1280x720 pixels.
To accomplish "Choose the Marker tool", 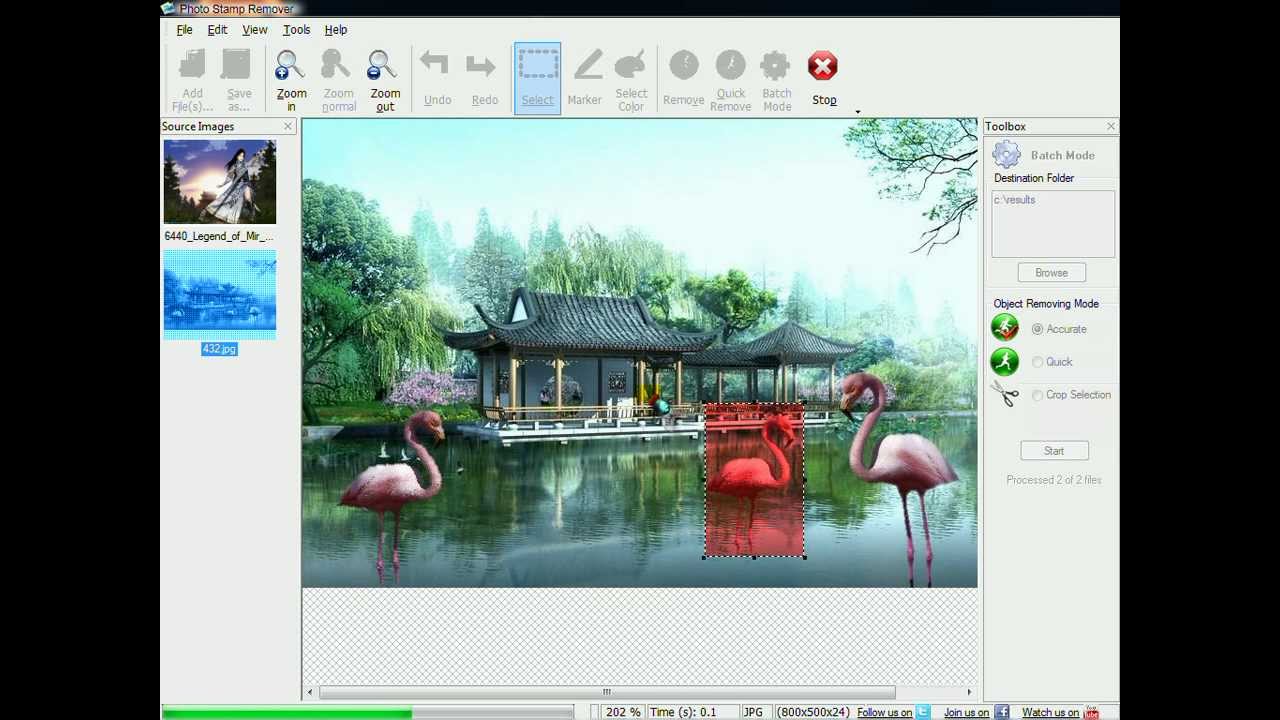I will click(x=587, y=66).
